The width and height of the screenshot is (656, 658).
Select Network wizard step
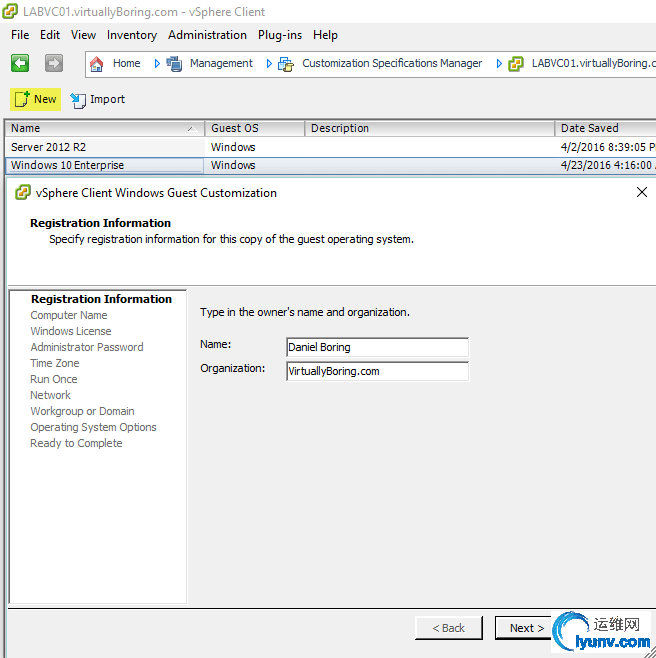click(x=50, y=394)
